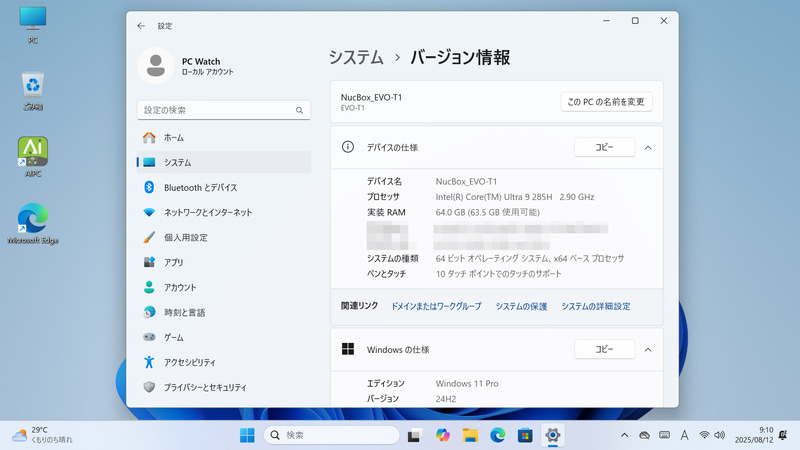Open ゲーム in the sidebar
The height and width of the screenshot is (450, 800).
223,337
